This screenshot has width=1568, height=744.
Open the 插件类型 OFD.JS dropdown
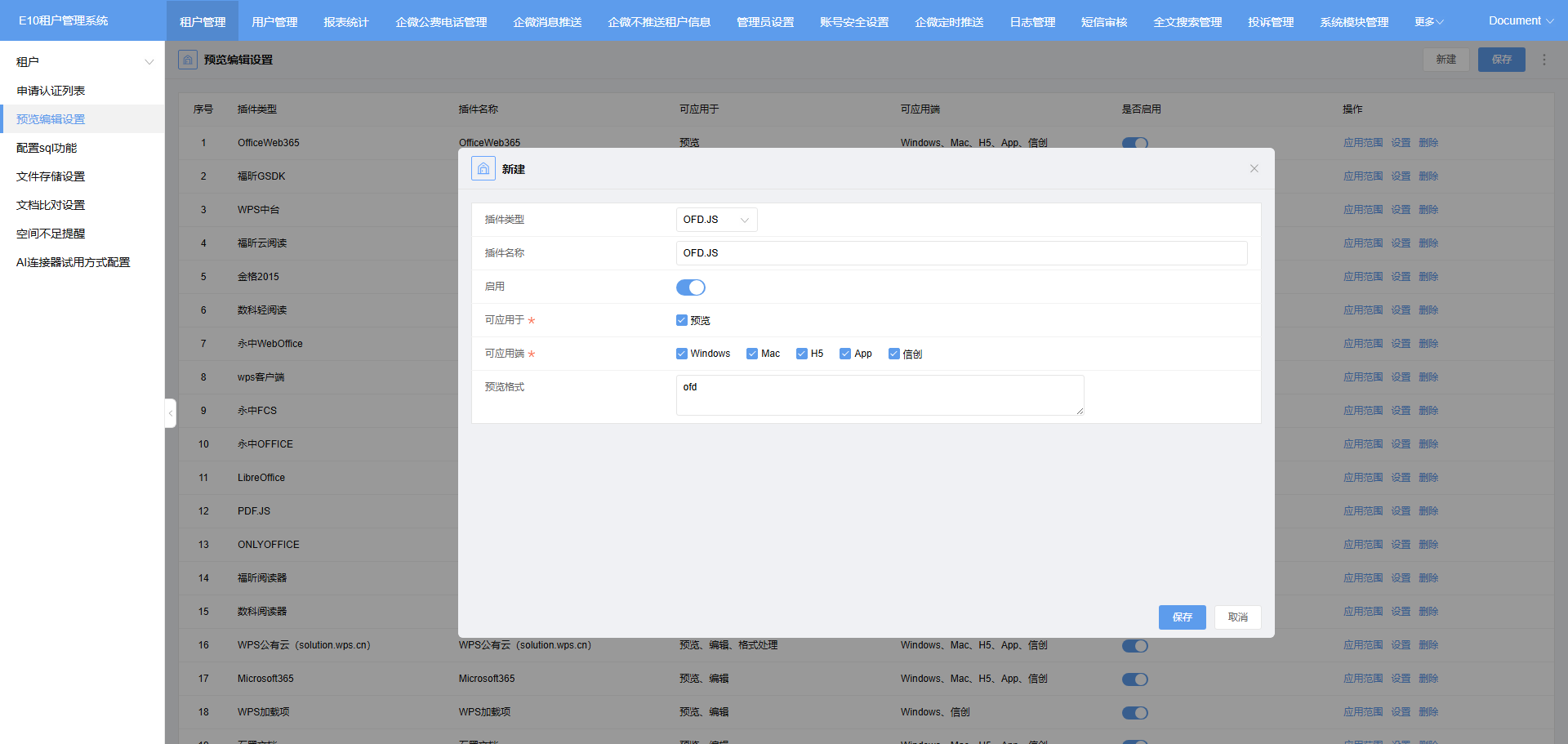[x=716, y=220]
